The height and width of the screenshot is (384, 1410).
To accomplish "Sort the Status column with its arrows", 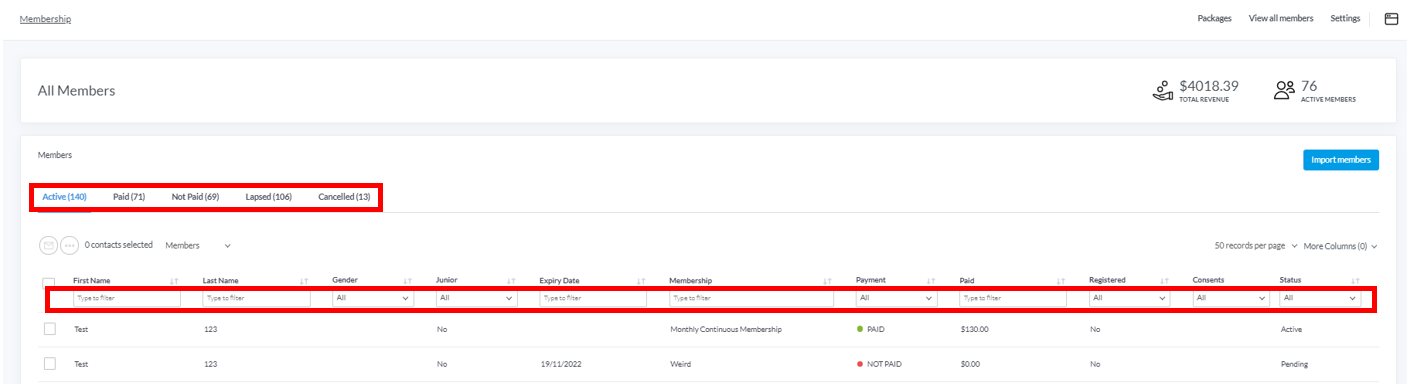I will pos(1355,281).
